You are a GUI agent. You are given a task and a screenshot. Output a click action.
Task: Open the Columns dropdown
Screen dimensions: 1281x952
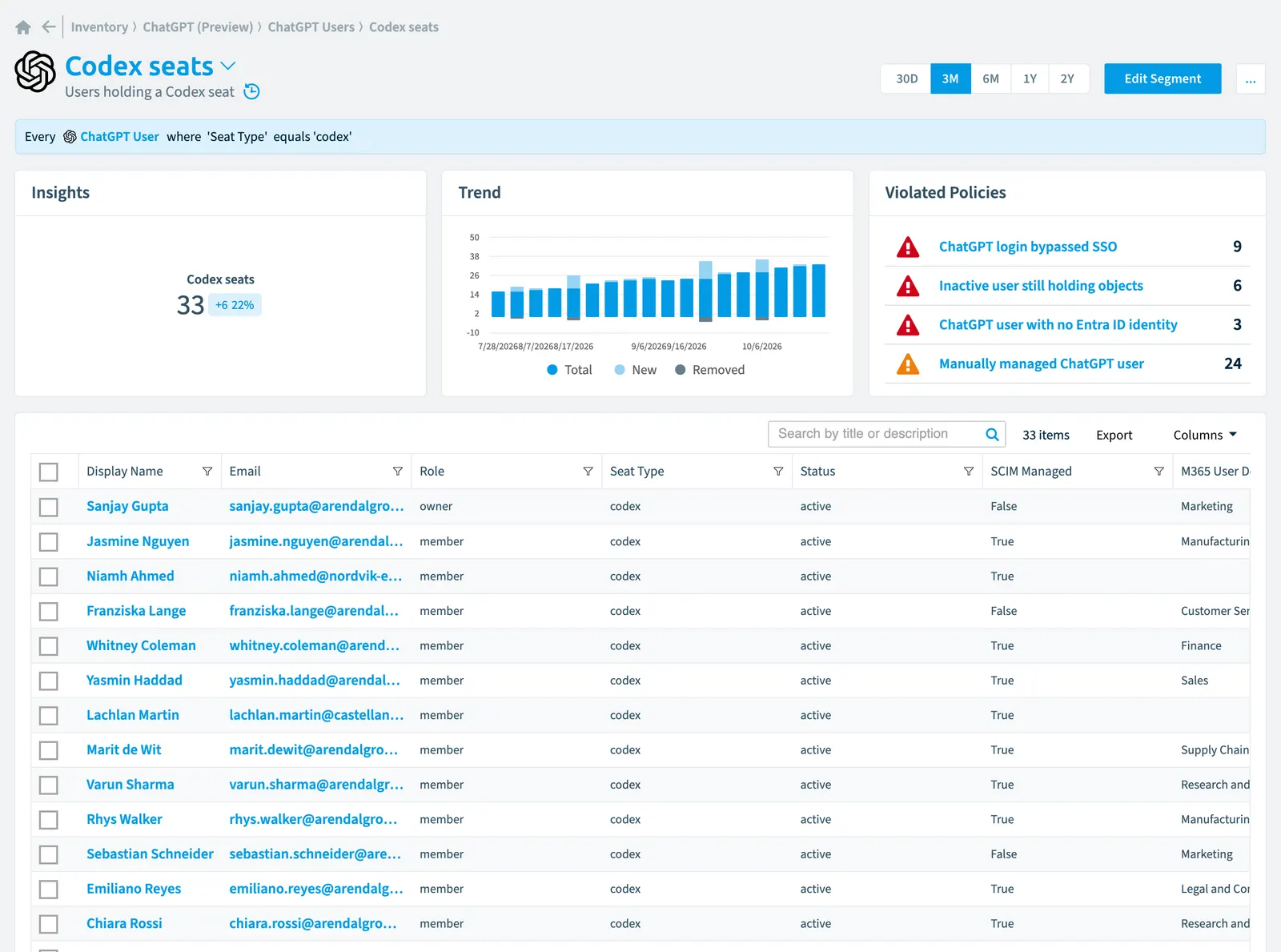1205,435
